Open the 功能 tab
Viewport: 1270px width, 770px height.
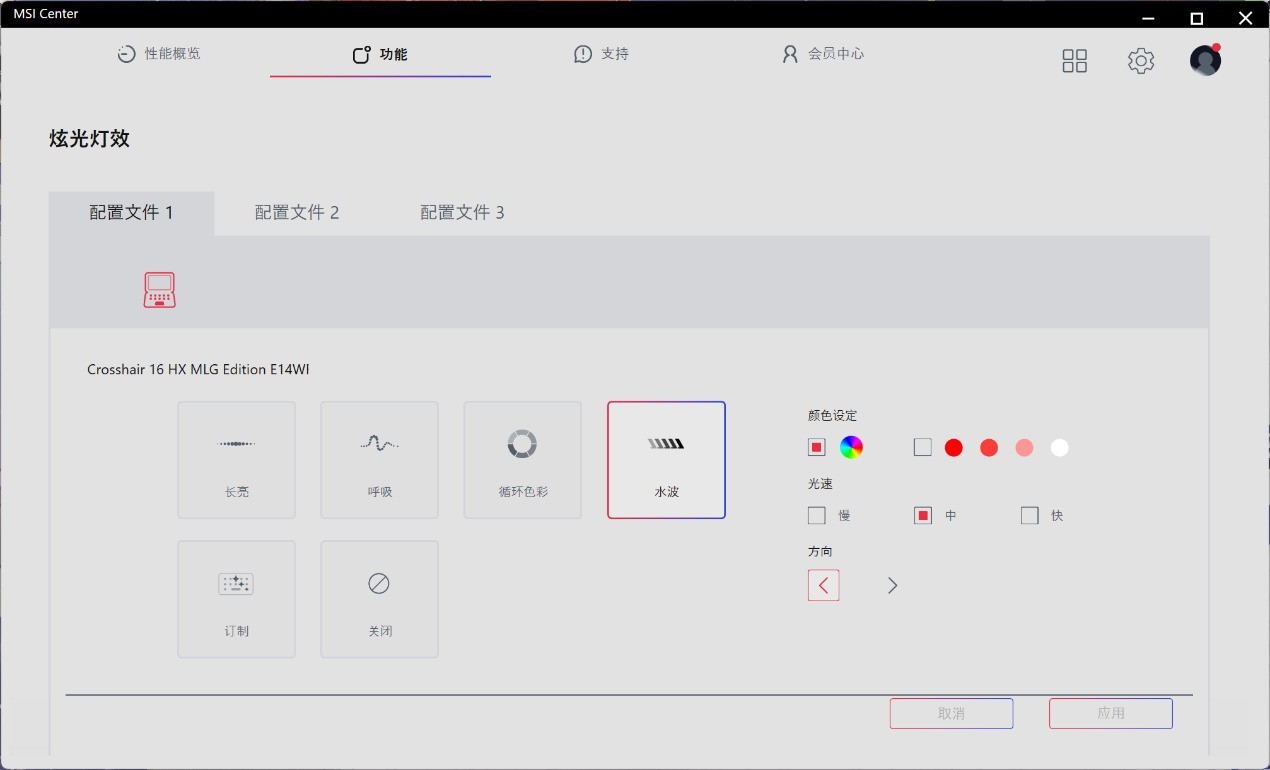(380, 55)
